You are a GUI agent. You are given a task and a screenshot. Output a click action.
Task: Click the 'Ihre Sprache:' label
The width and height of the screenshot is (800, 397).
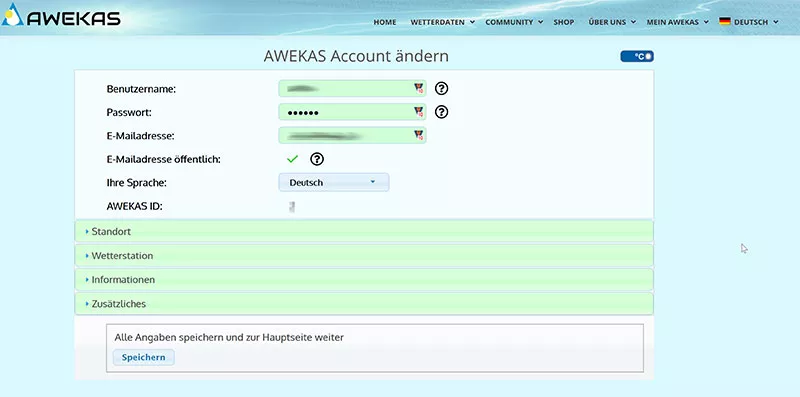pos(136,182)
